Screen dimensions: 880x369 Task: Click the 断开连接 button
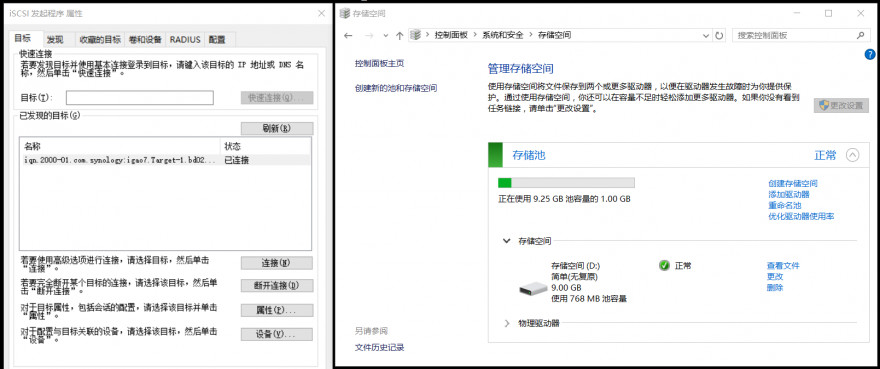coord(277,286)
